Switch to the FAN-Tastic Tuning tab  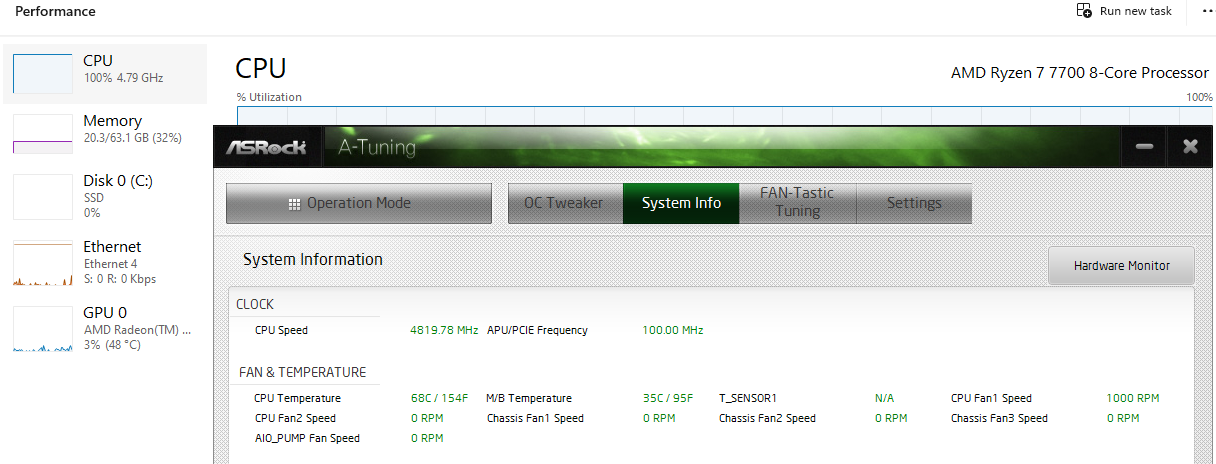coord(797,203)
